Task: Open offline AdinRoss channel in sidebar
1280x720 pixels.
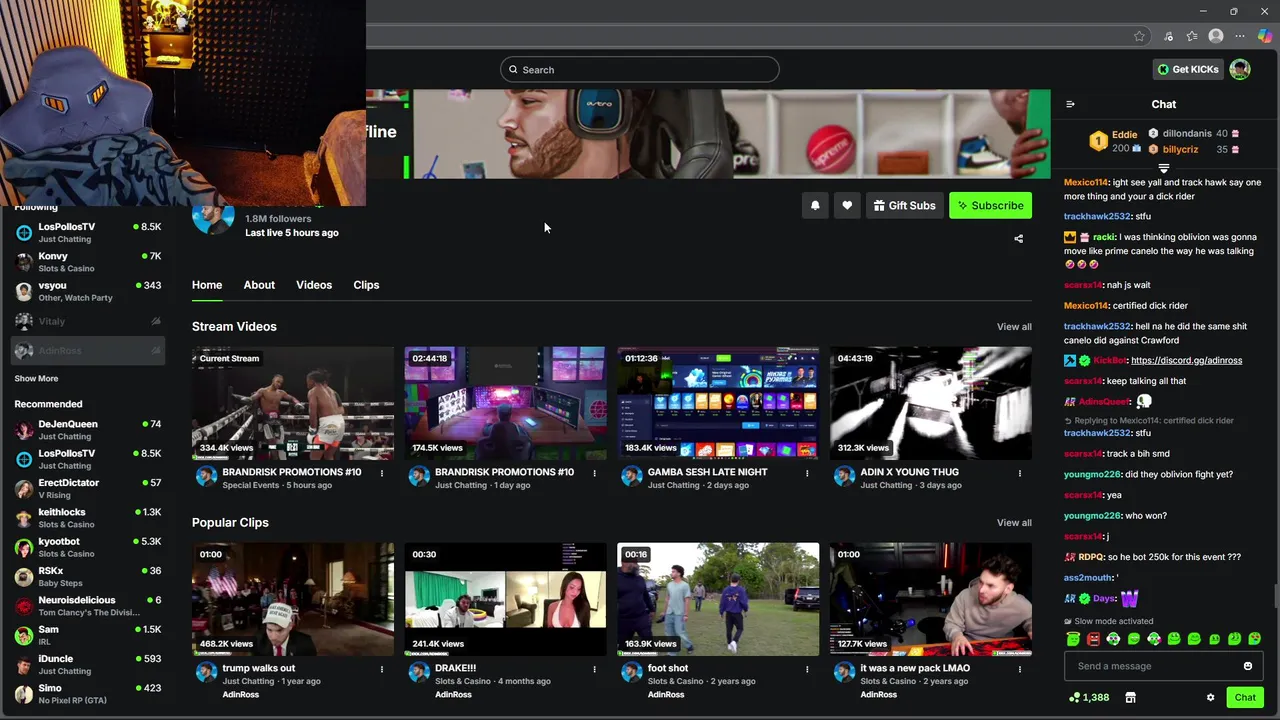Action: pos(88,350)
